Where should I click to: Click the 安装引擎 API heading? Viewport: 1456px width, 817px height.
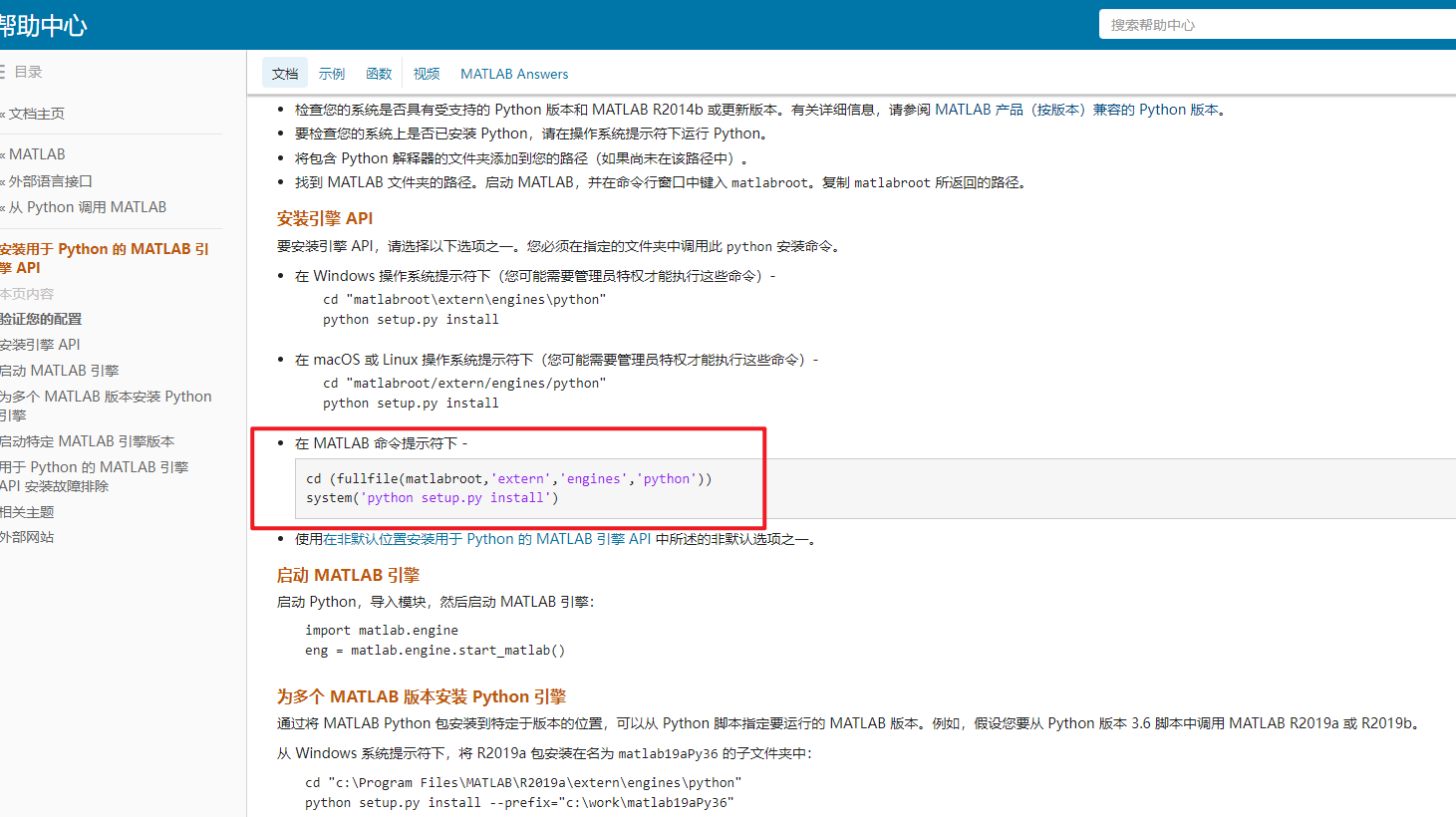pos(325,218)
